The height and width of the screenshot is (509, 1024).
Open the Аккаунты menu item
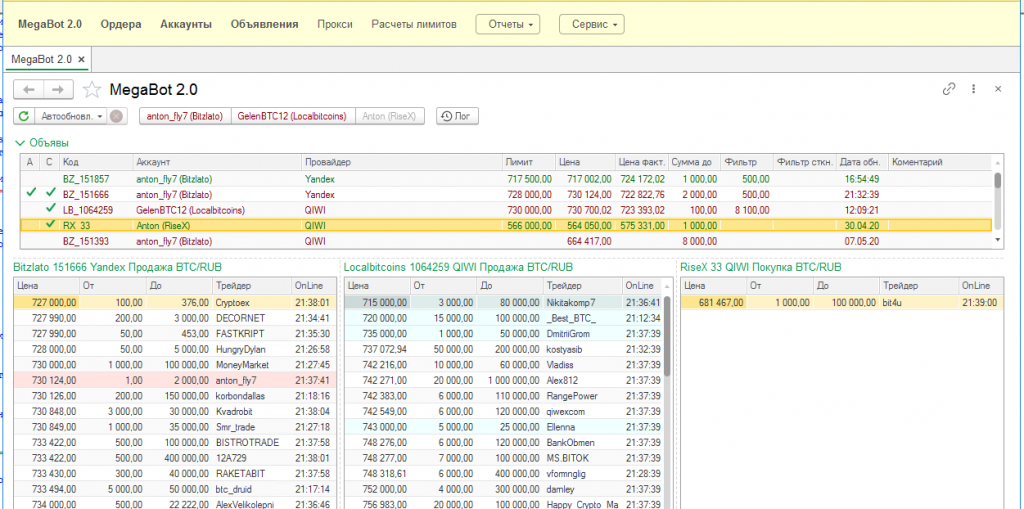[185, 24]
